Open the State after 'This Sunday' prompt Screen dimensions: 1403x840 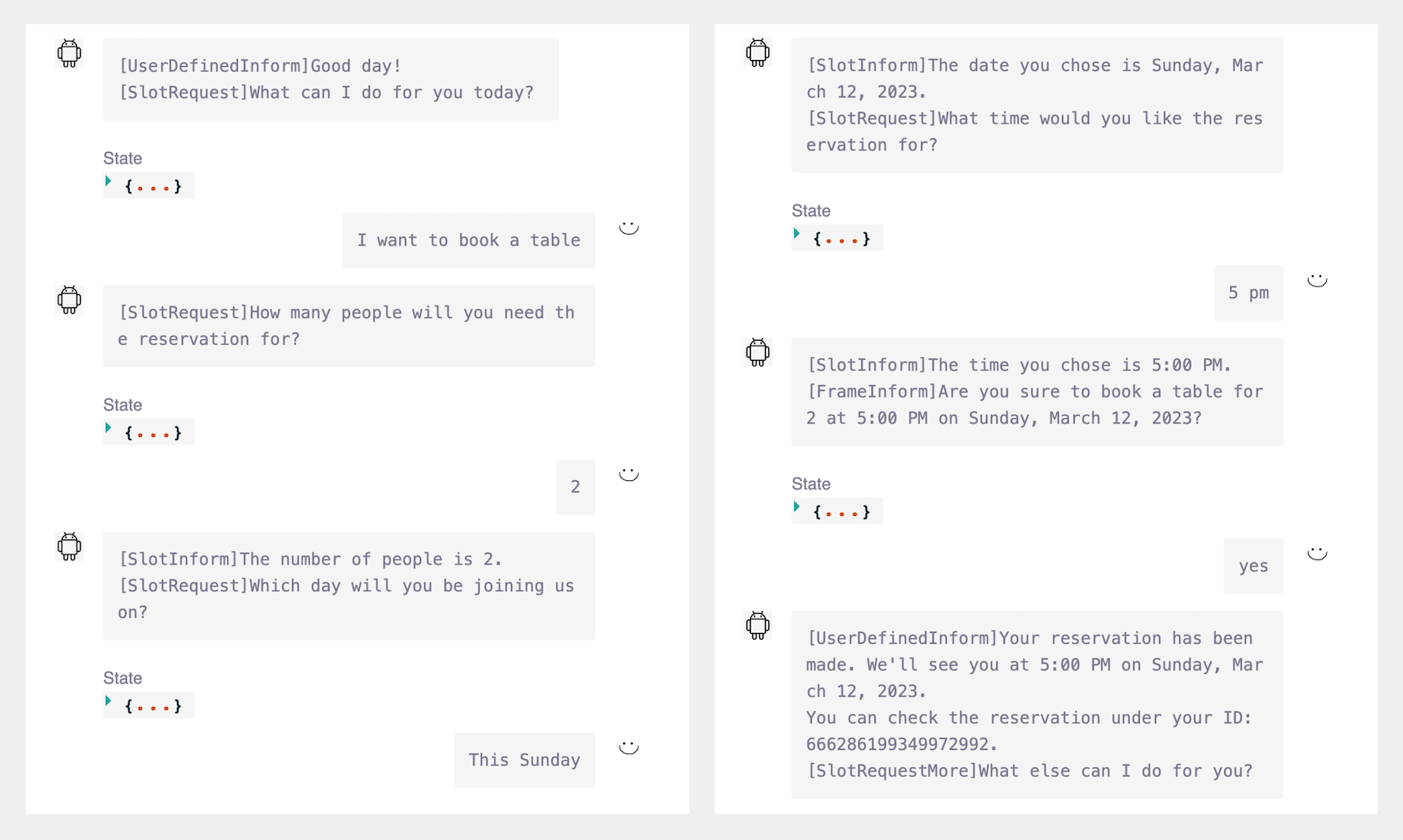148,705
